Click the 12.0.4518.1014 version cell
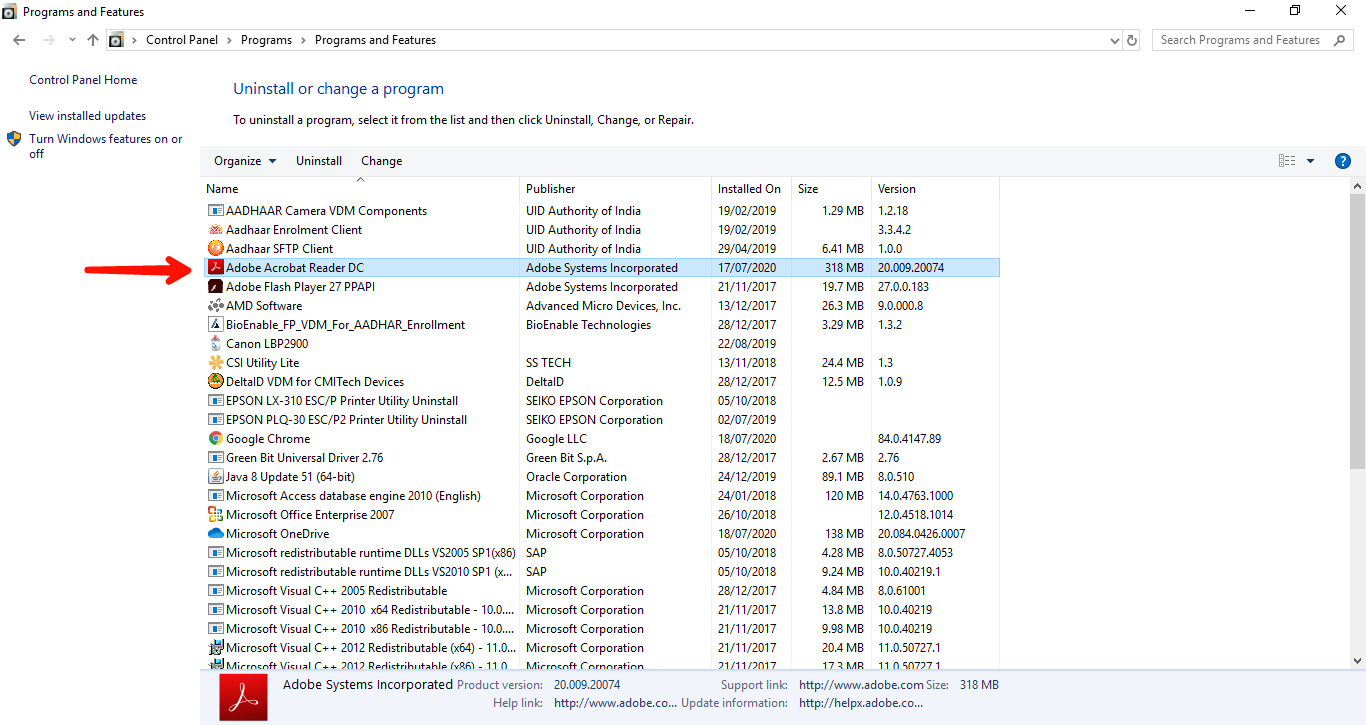Screen dimensions: 1366x725 click(x=915, y=515)
